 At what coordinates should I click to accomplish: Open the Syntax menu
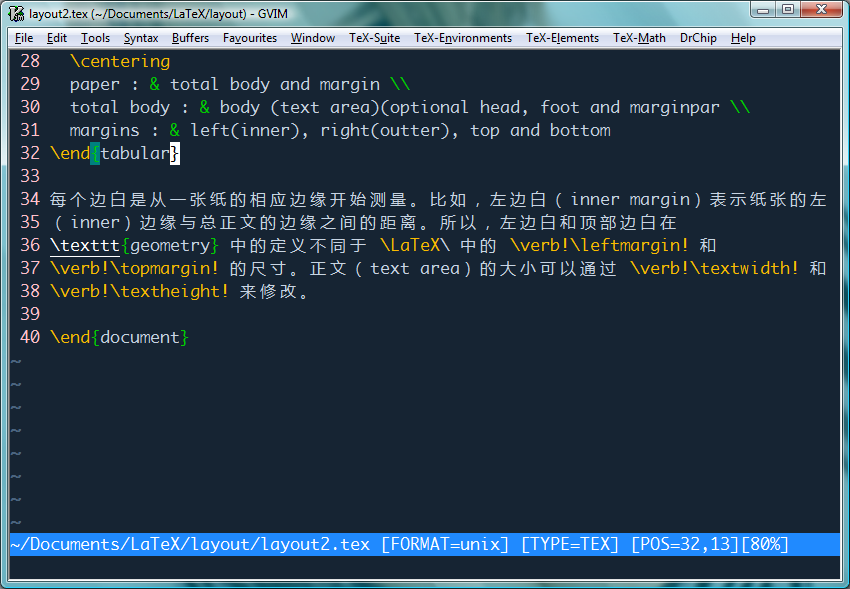[141, 38]
